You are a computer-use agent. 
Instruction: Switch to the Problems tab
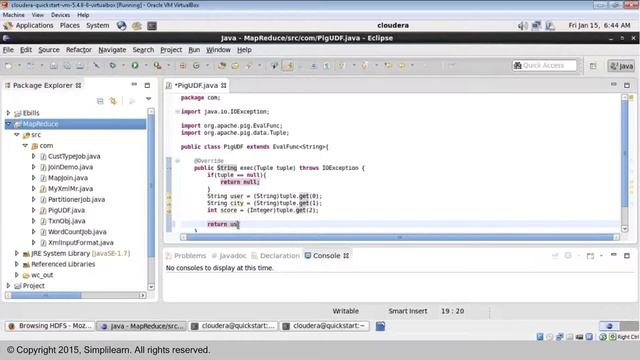point(186,256)
